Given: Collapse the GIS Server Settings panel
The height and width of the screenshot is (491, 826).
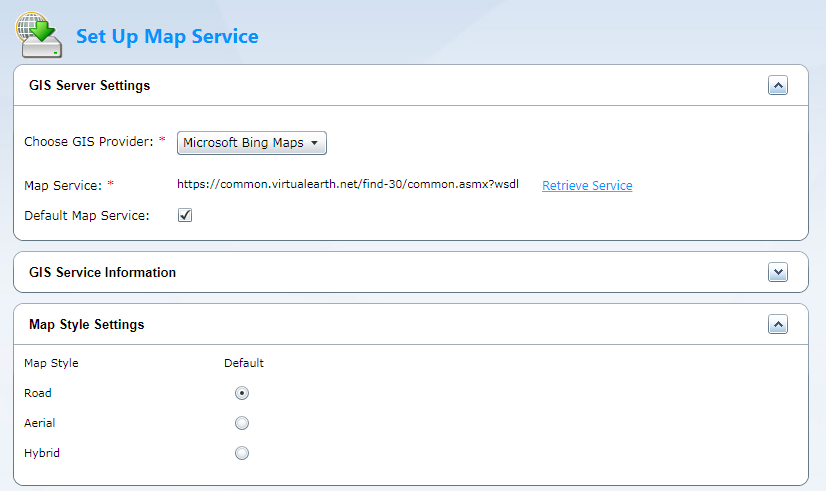Looking at the screenshot, I should tap(778, 85).
